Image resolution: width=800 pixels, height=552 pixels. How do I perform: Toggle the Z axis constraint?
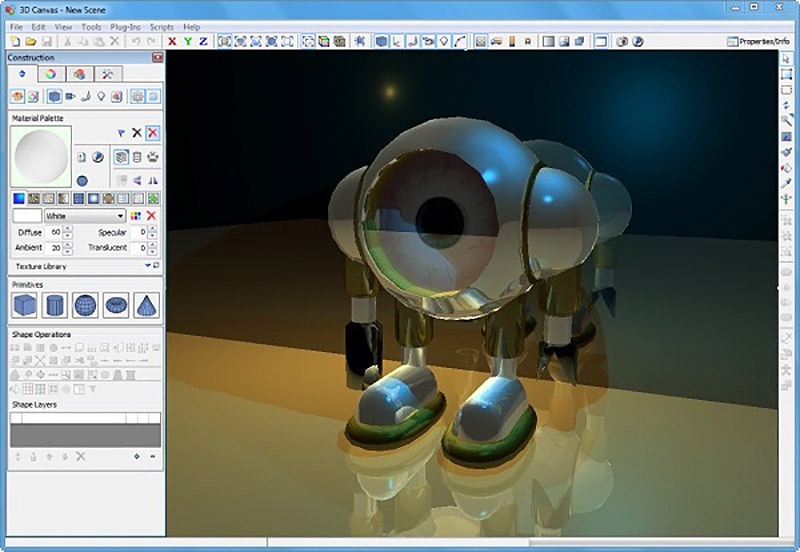click(x=203, y=42)
